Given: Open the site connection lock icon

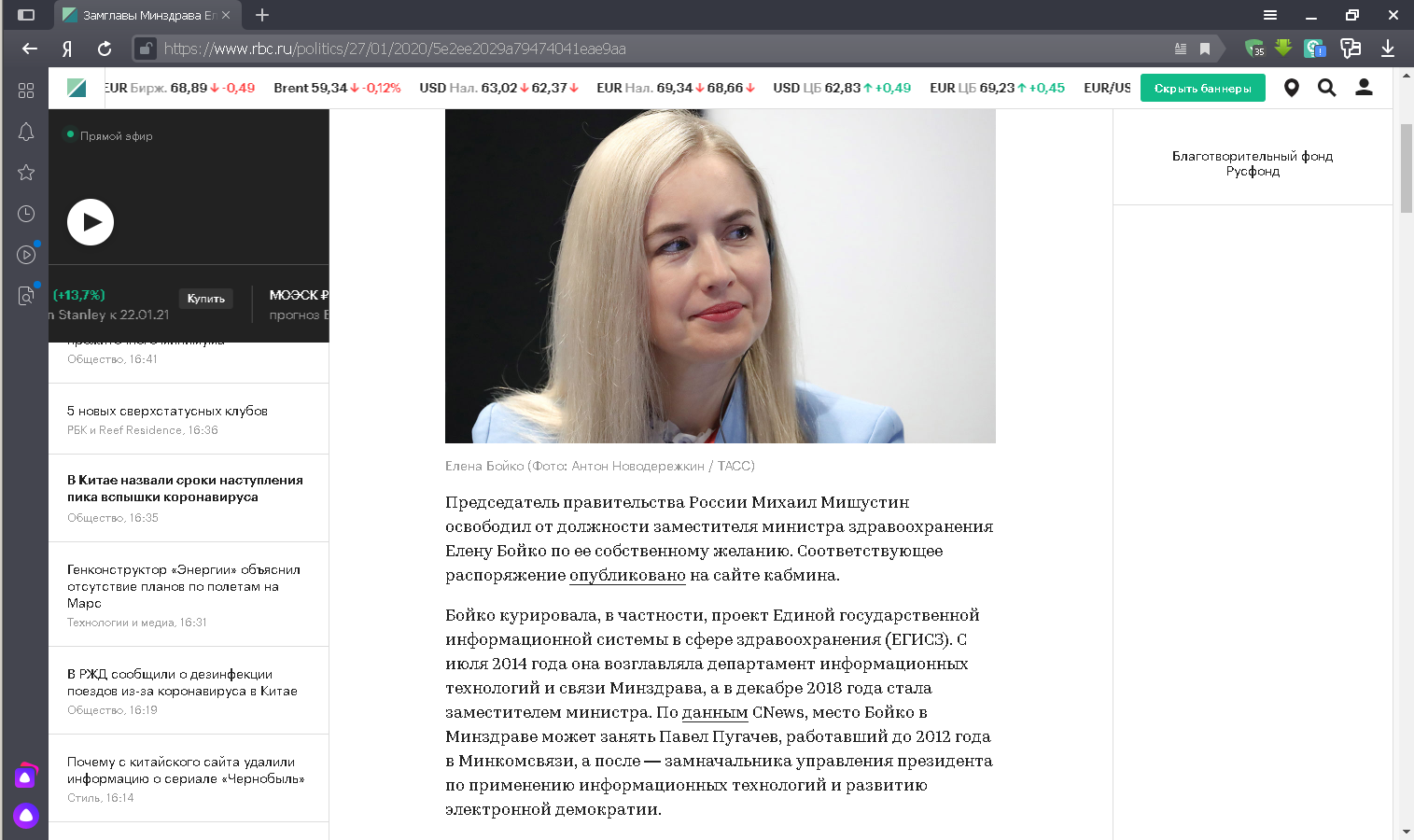Looking at the screenshot, I should pos(145,49).
